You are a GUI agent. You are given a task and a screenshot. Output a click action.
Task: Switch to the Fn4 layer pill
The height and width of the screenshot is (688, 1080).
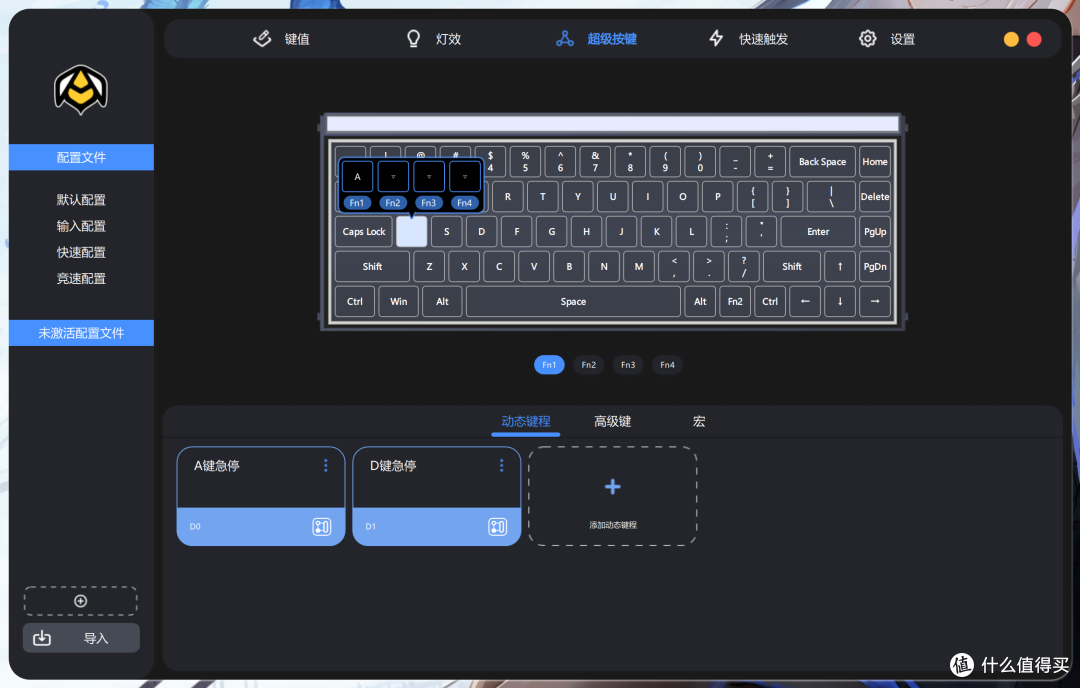pyautogui.click(x=667, y=364)
